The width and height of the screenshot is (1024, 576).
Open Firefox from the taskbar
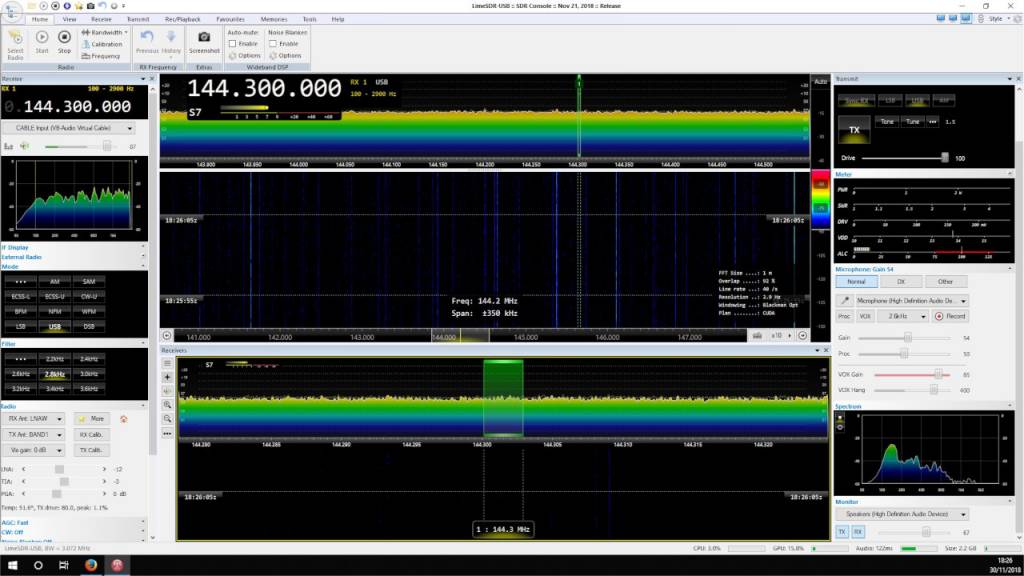pos(91,565)
